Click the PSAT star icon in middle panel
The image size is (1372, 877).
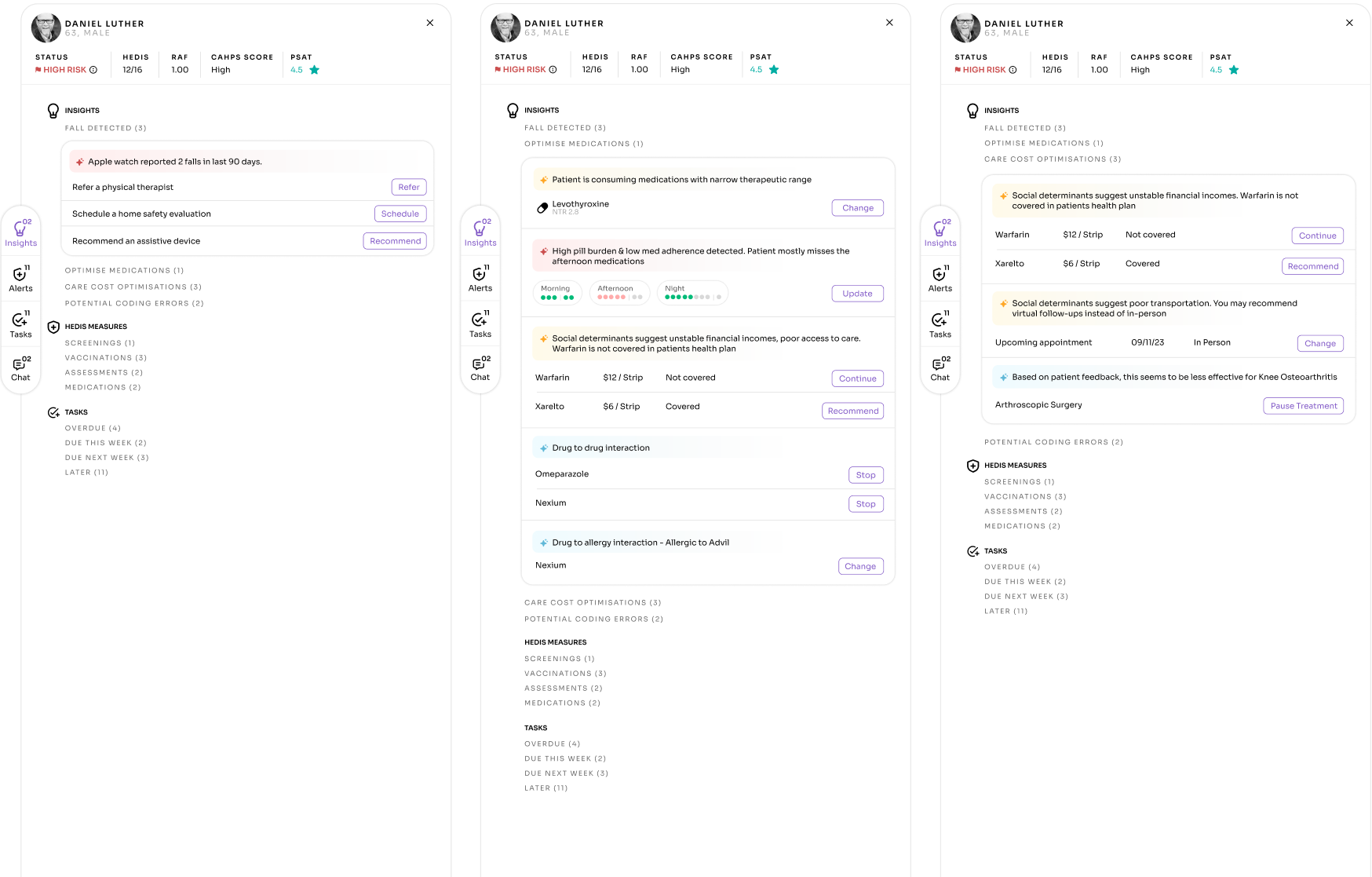pyautogui.click(x=774, y=70)
